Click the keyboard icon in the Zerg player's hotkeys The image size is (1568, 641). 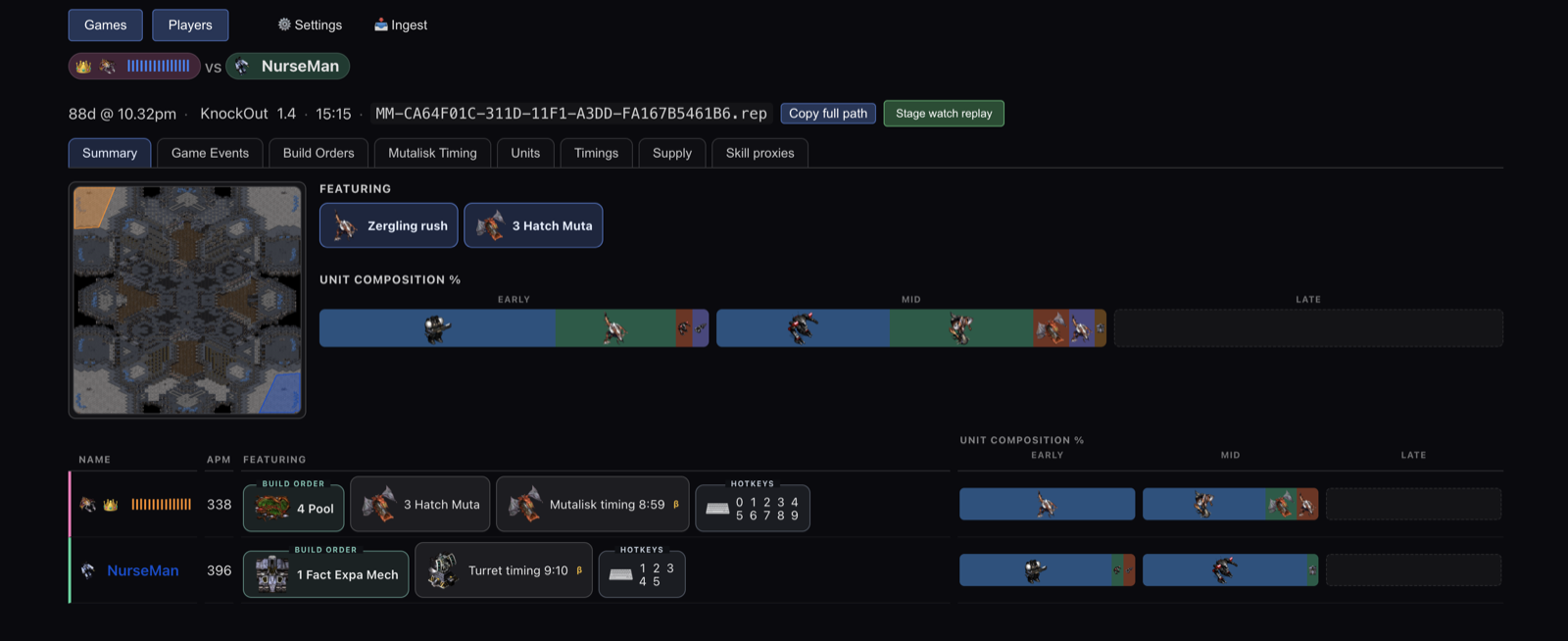click(x=717, y=509)
